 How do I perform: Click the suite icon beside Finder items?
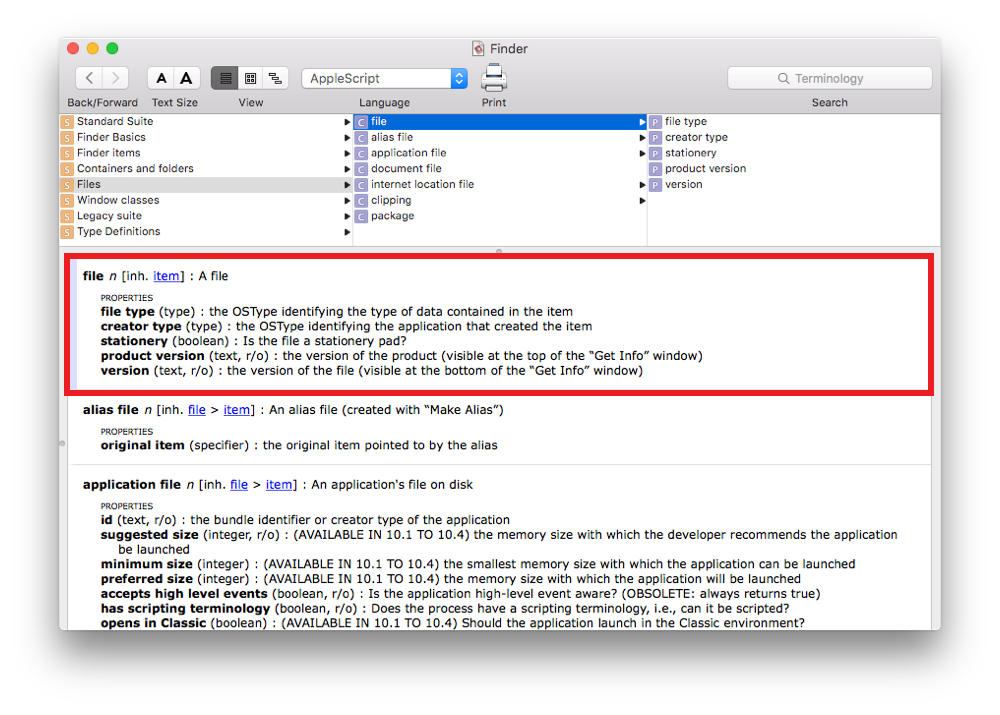pos(67,153)
